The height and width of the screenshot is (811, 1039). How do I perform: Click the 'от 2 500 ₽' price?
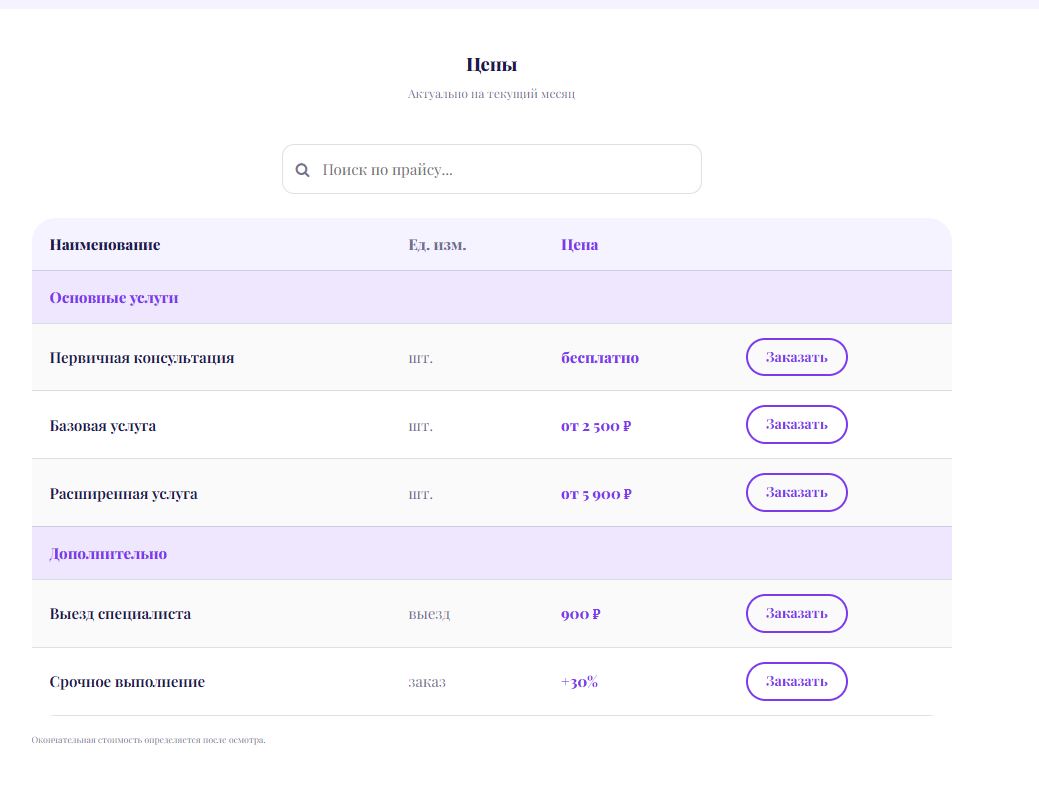pos(596,426)
